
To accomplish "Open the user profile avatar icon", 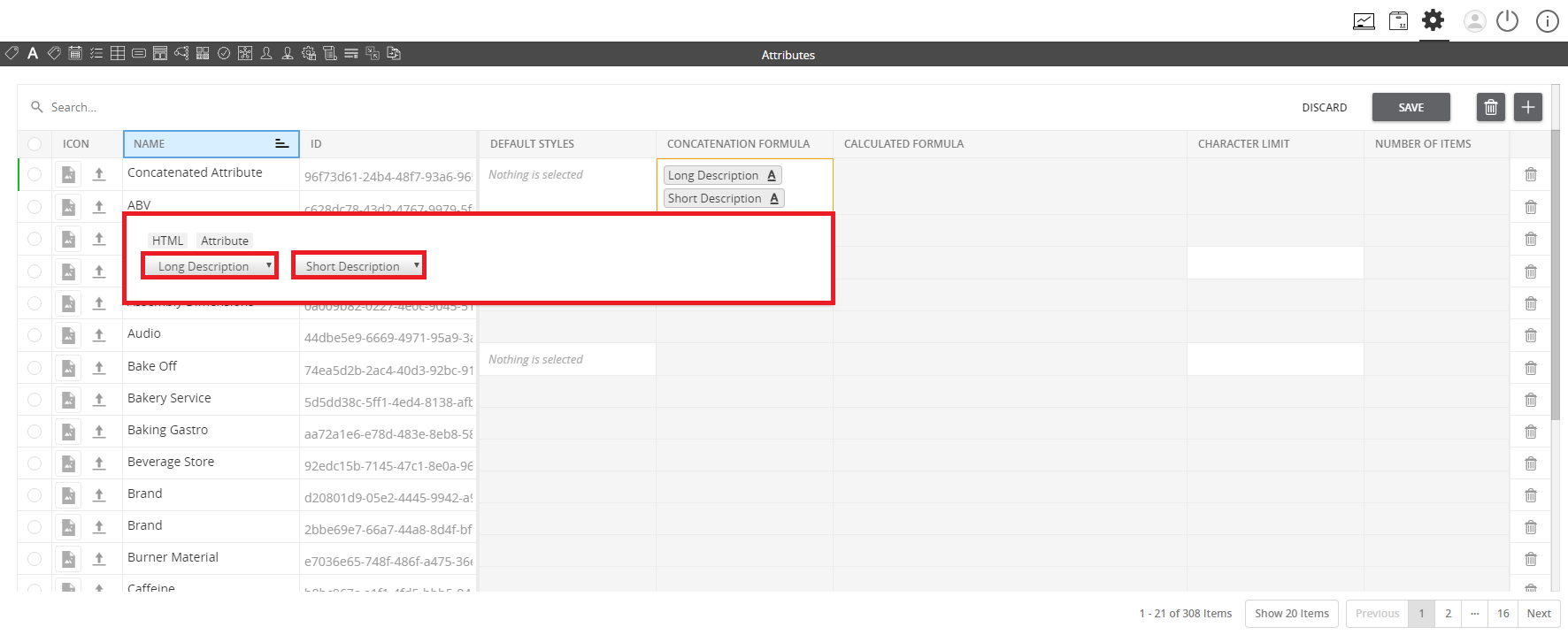I will coord(1474,21).
